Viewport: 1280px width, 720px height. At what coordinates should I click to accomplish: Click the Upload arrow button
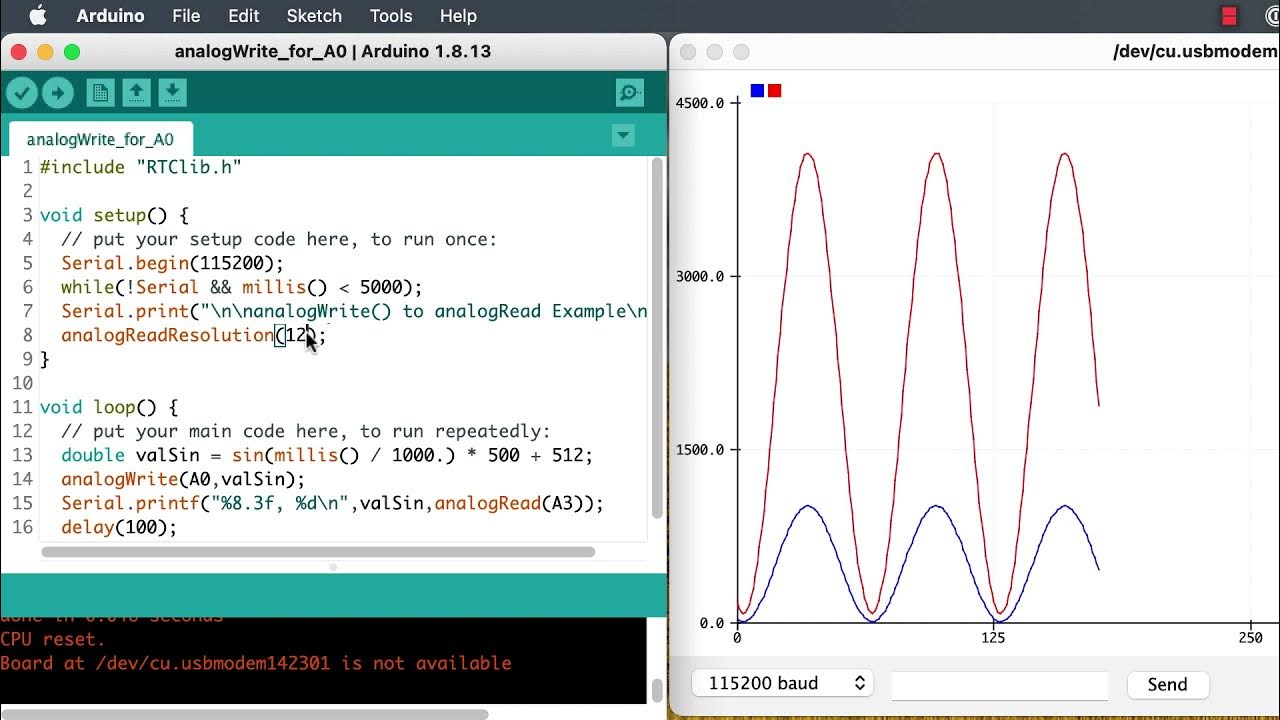tap(57, 93)
